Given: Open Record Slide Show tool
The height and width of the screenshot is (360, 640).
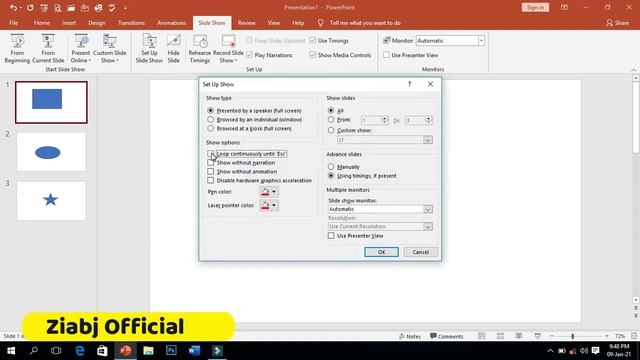Looking at the screenshot, I should 228,49.
